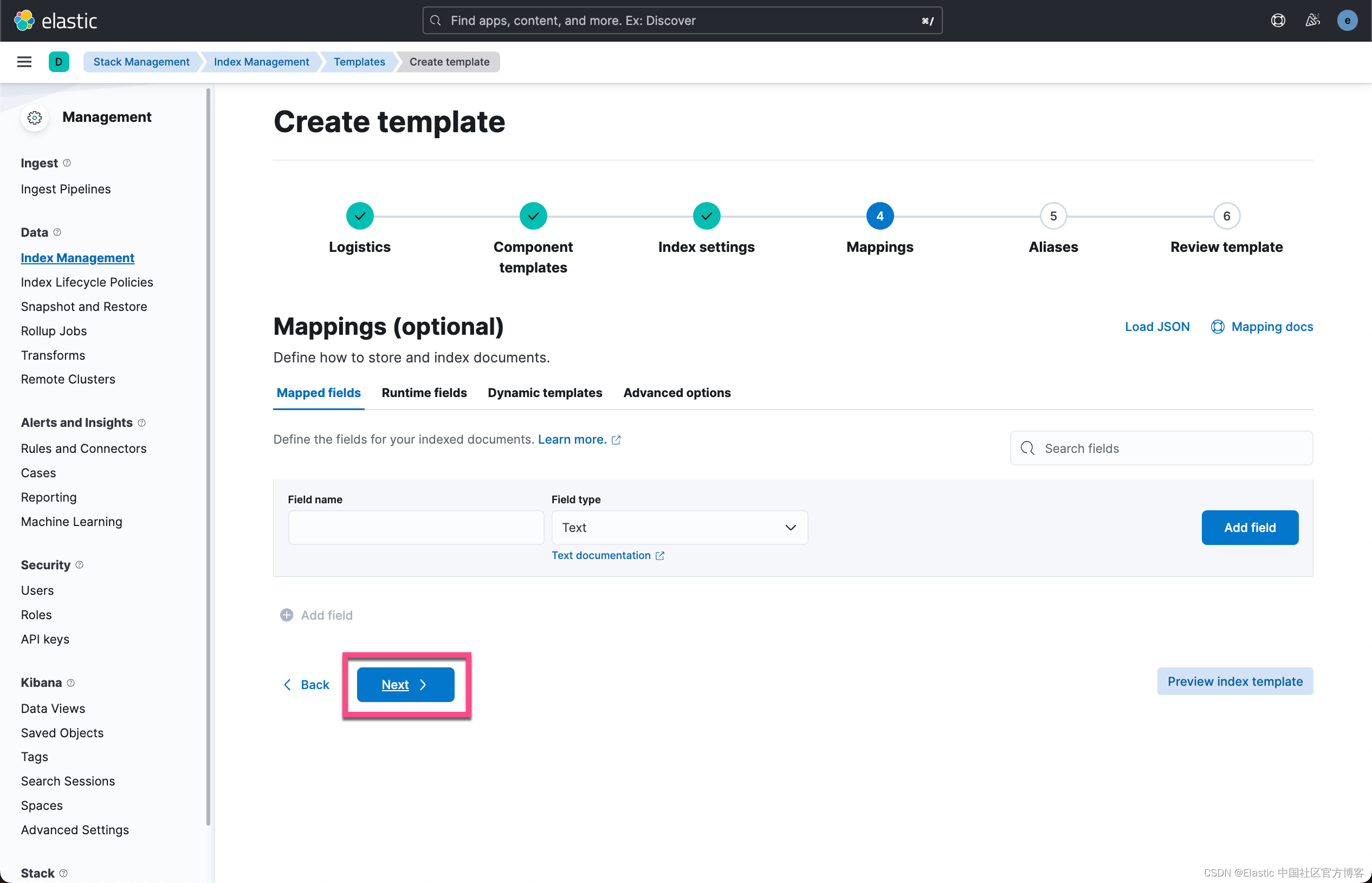Open the Advanced options tab
1372x883 pixels.
click(x=677, y=393)
